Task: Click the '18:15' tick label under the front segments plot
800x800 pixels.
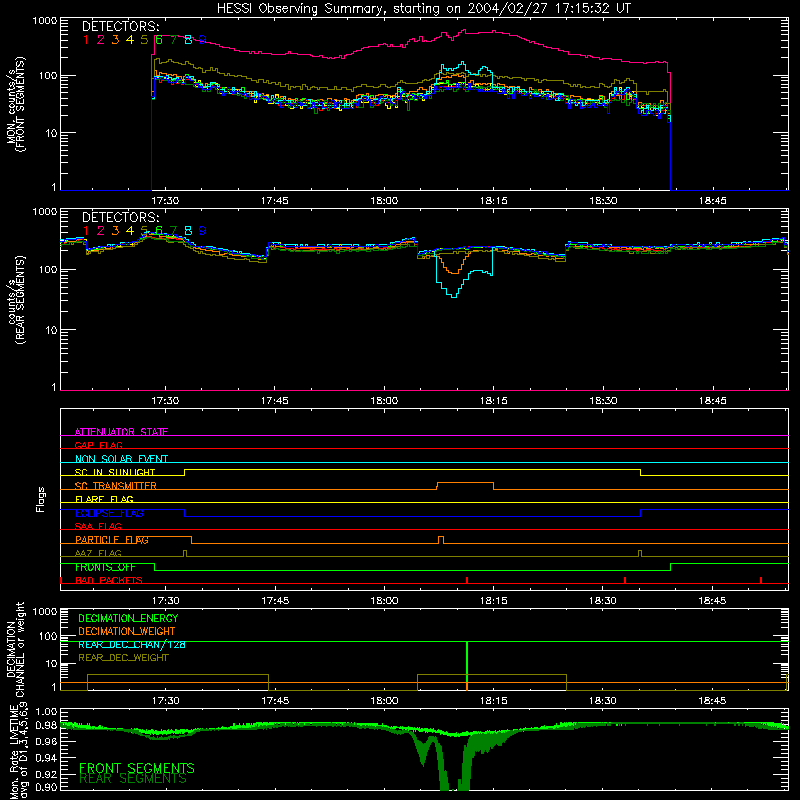Action: coord(493,201)
